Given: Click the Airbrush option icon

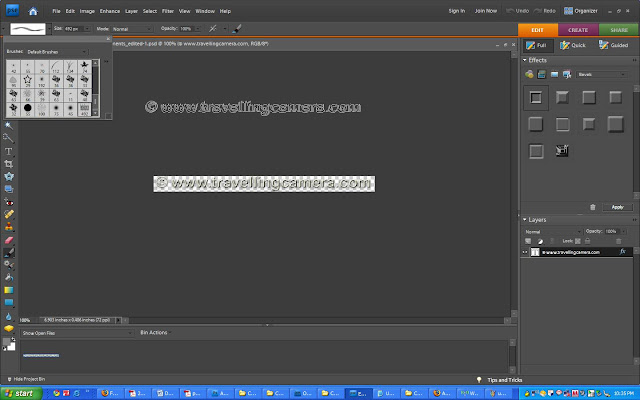Looking at the screenshot, I should click(213, 29).
